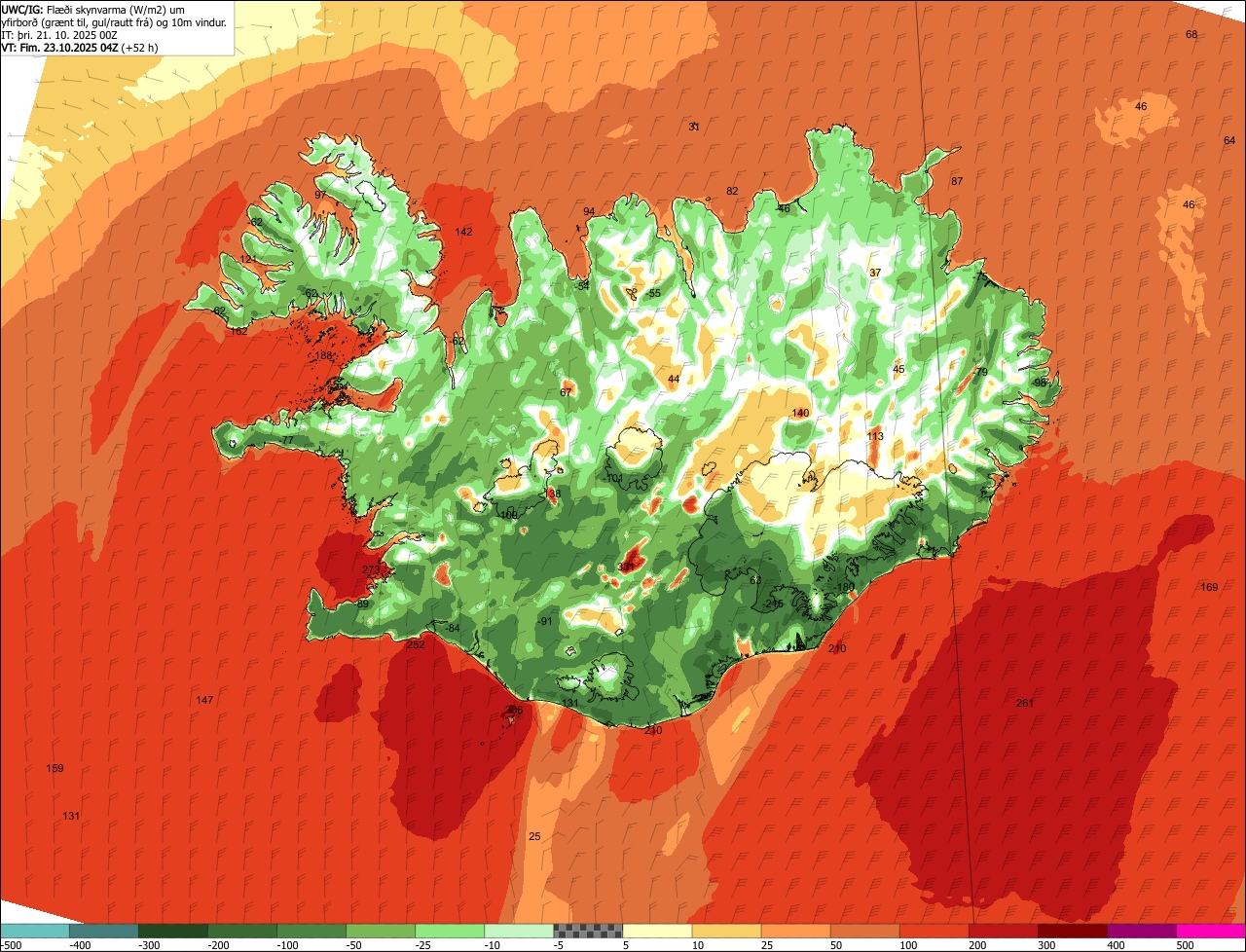Viewport: 1246px width, 952px height.
Task: Click the purple legend swatch above 400
Action: (x=1141, y=931)
